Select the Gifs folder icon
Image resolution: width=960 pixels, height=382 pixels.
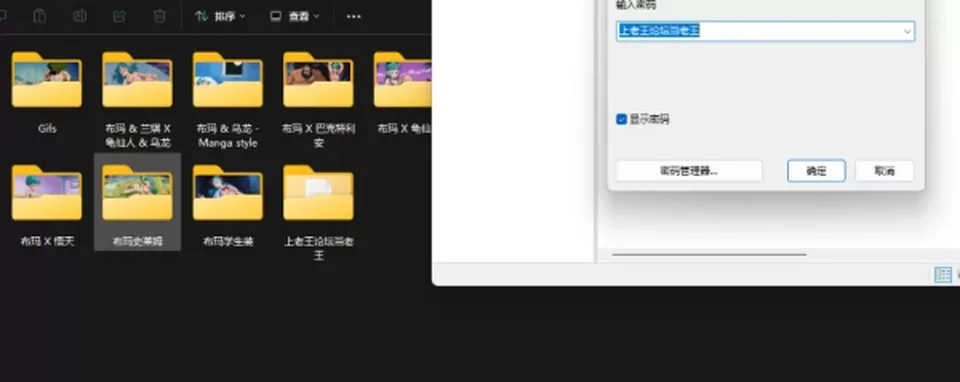47,80
